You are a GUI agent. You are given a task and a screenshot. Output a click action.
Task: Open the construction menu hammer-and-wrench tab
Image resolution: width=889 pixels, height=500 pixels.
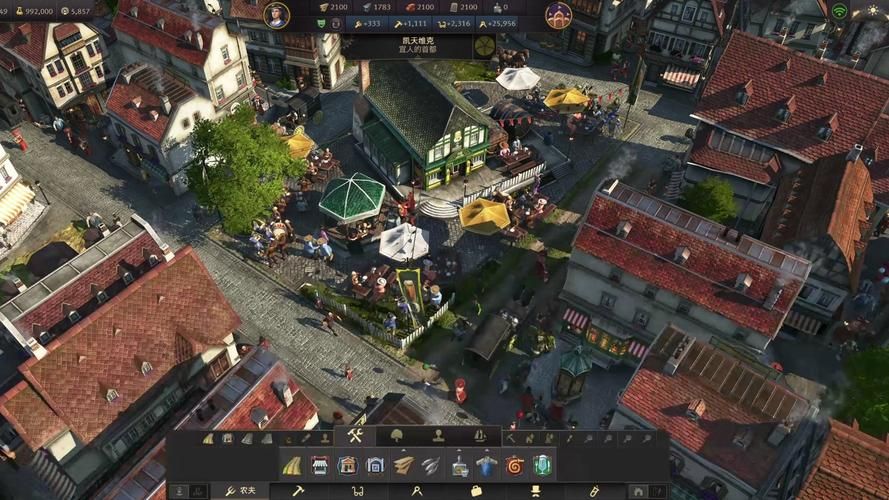(x=355, y=436)
